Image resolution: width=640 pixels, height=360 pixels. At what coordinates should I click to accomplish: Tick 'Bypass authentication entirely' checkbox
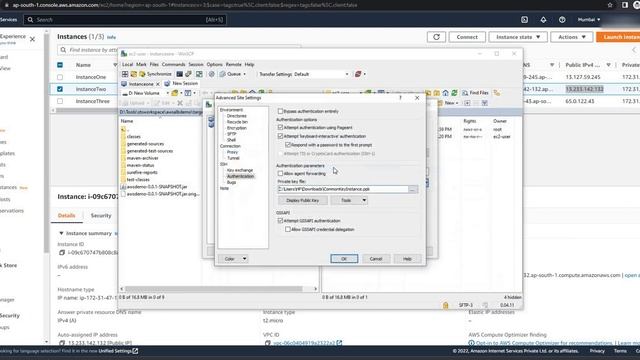[x=280, y=111]
